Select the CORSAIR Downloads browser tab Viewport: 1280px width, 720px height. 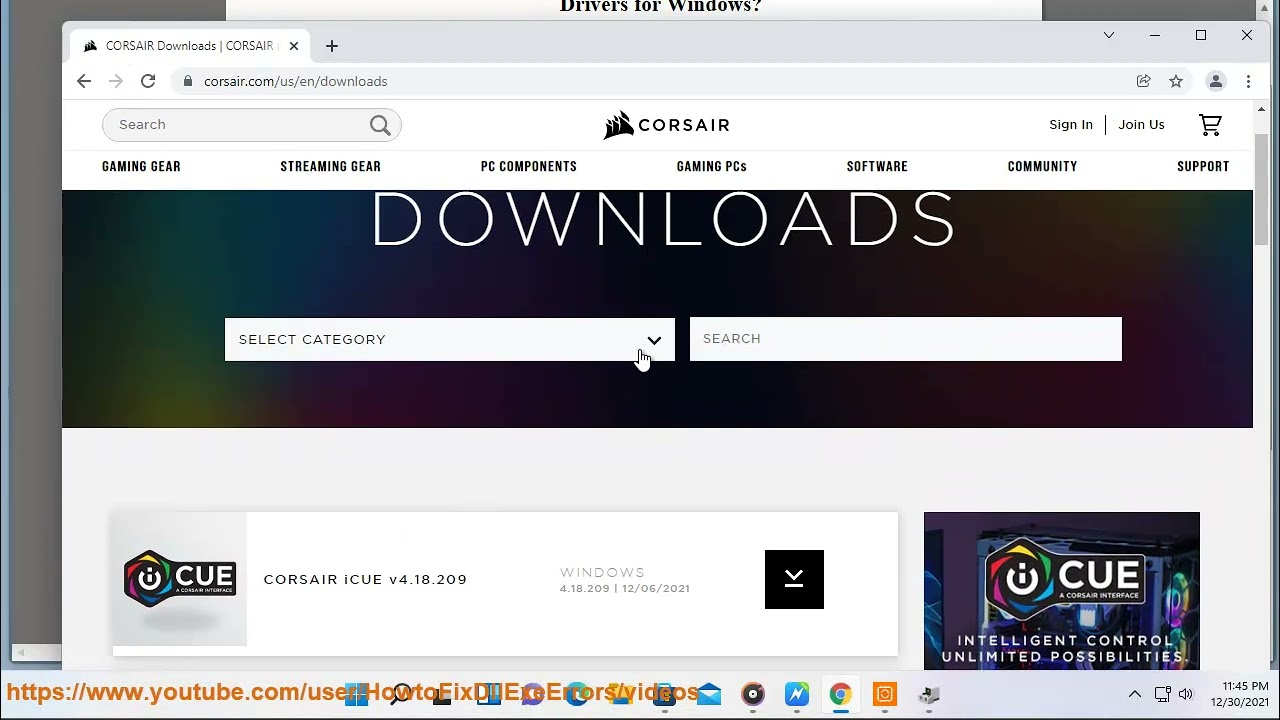[190, 46]
